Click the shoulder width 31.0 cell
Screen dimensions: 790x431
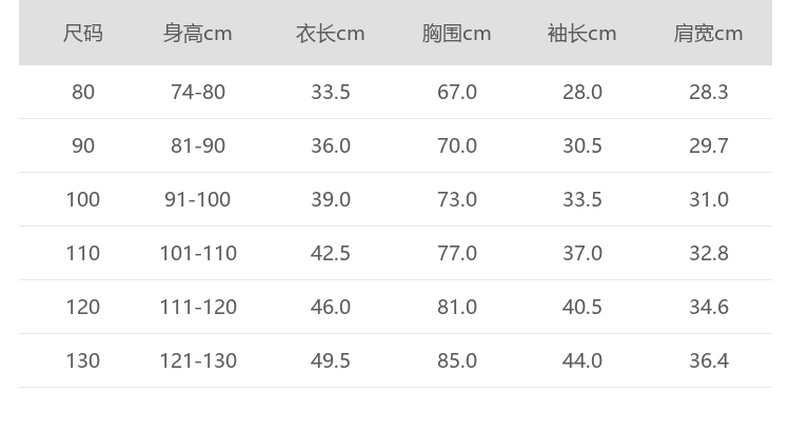point(708,200)
